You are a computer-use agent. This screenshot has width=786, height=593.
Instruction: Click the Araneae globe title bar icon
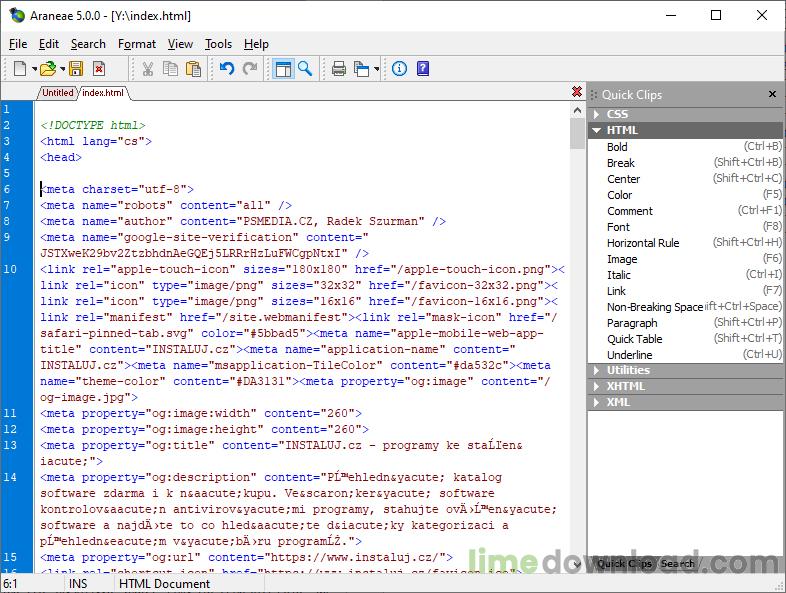coord(17,16)
